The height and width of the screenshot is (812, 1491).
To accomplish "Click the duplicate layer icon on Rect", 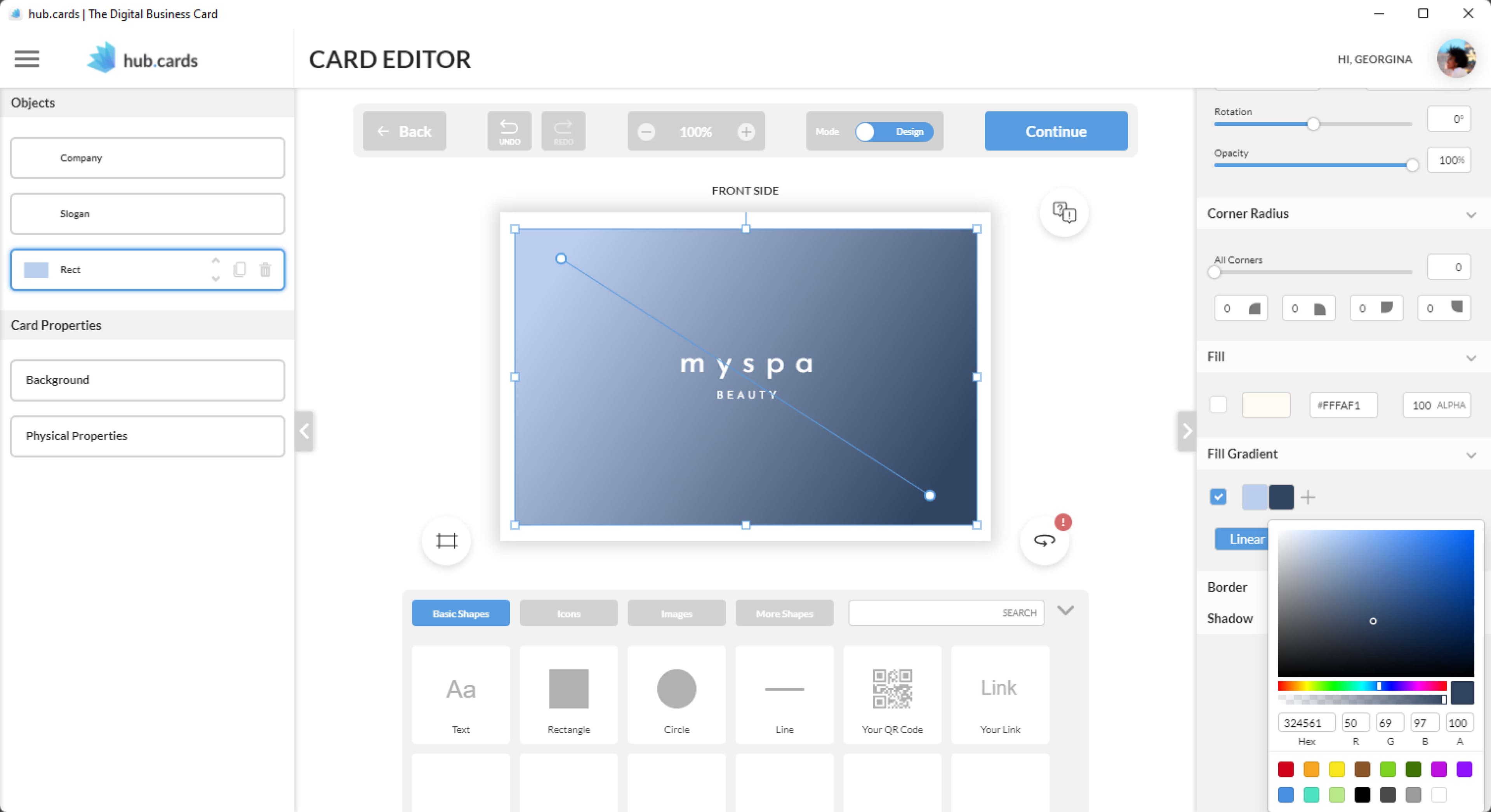I will (x=240, y=269).
